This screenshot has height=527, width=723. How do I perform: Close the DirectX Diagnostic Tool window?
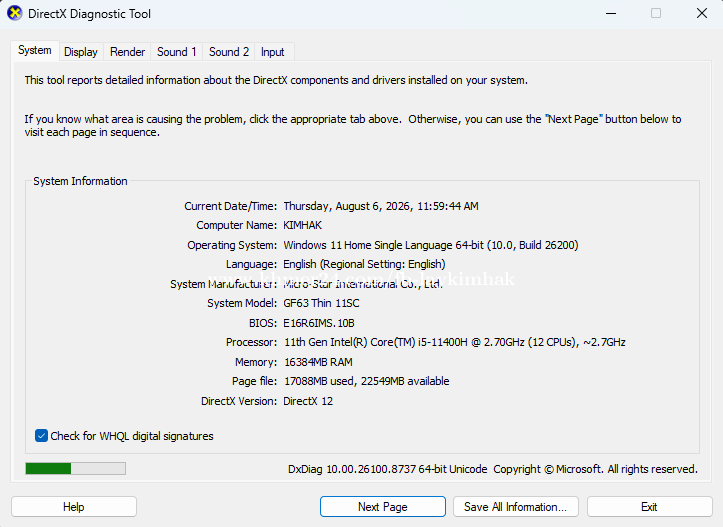(x=702, y=13)
